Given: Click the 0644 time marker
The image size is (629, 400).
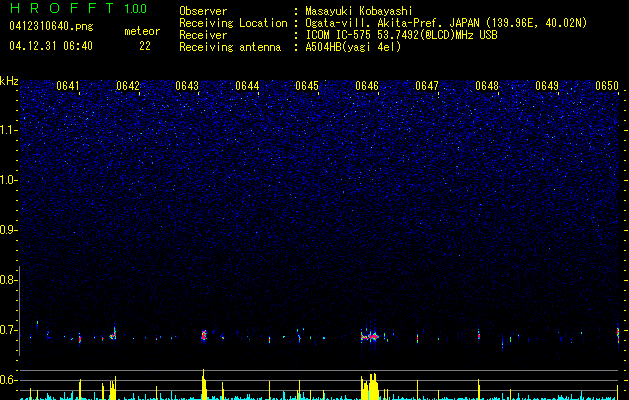Looking at the screenshot, I should tap(247, 86).
